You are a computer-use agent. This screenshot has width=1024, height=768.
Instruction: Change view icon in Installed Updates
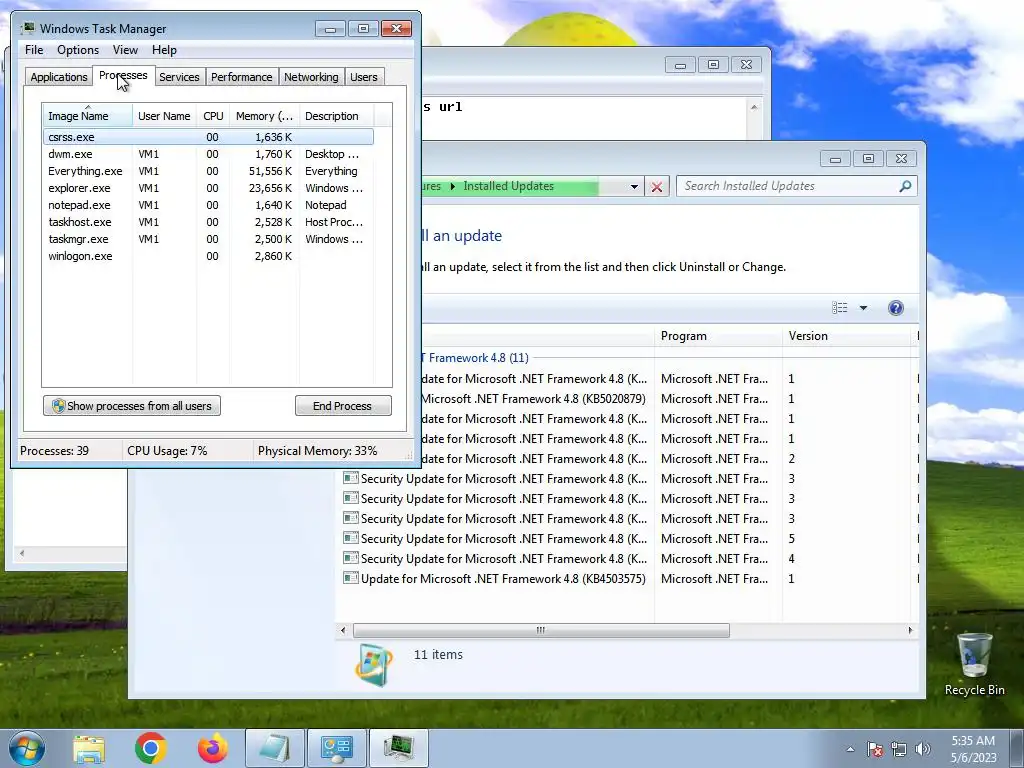[840, 308]
